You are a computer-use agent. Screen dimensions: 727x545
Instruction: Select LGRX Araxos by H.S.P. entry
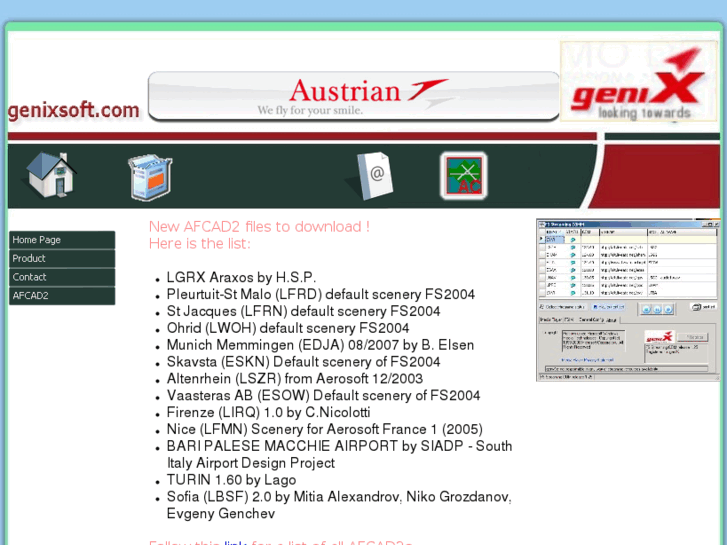241,277
